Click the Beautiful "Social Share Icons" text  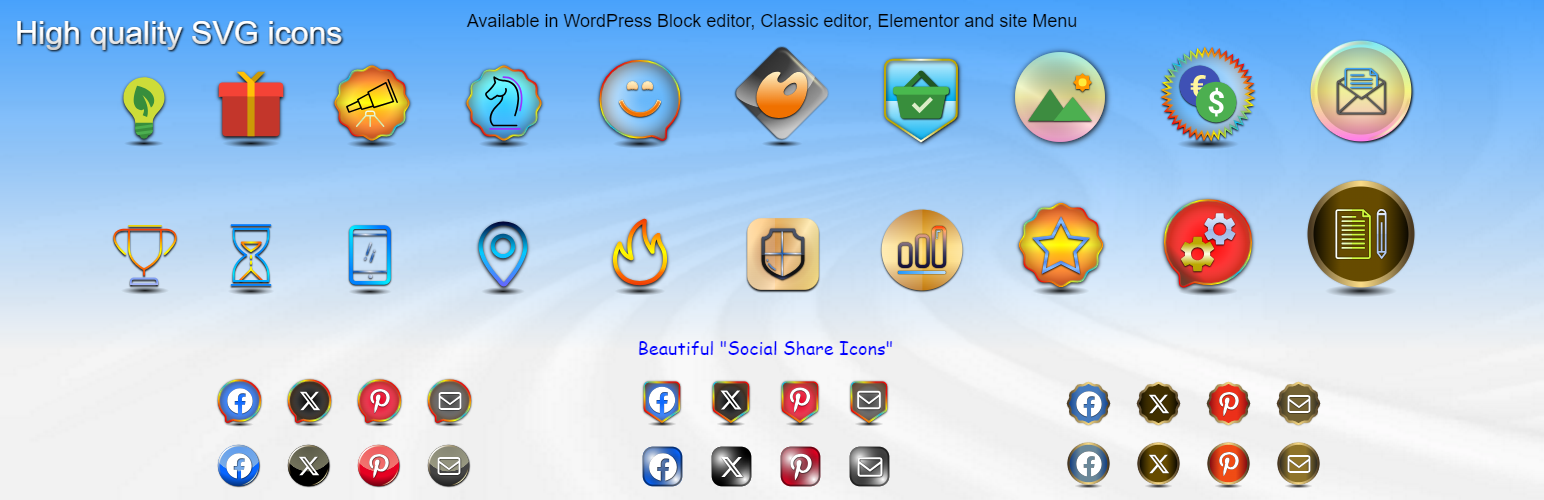(x=765, y=349)
